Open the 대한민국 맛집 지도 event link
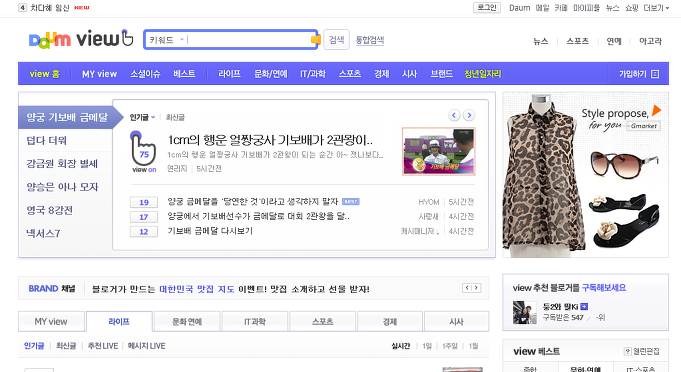Screen dimensions: 681x372 tap(197, 289)
